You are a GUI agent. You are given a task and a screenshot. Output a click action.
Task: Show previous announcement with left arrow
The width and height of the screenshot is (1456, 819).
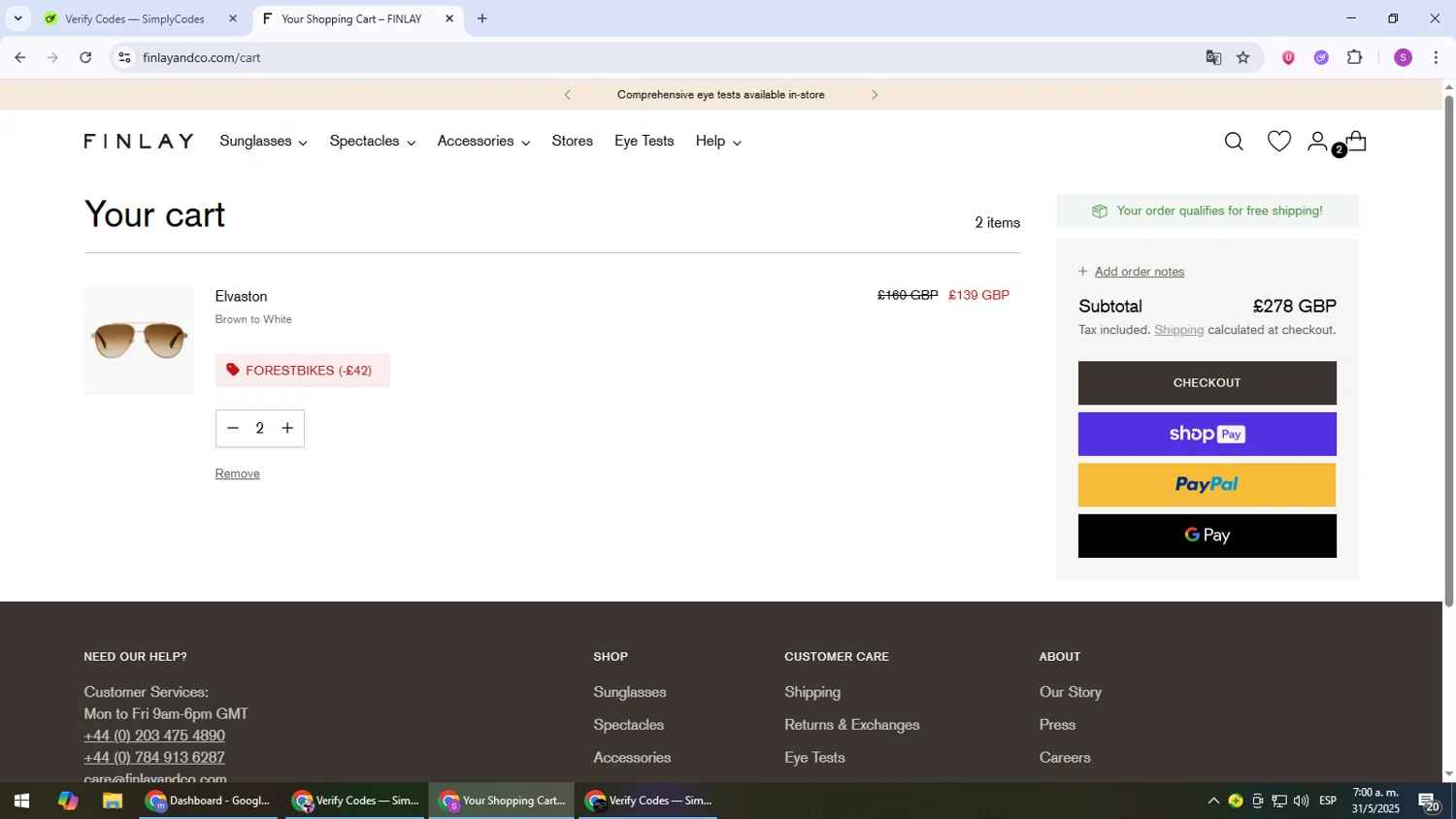pyautogui.click(x=568, y=95)
